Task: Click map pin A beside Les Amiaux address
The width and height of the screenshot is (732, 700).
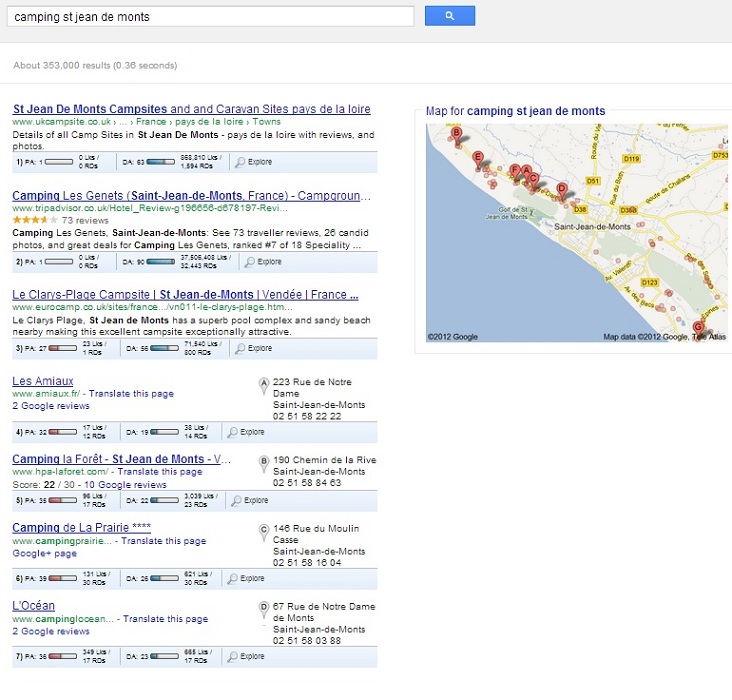Action: [x=264, y=386]
